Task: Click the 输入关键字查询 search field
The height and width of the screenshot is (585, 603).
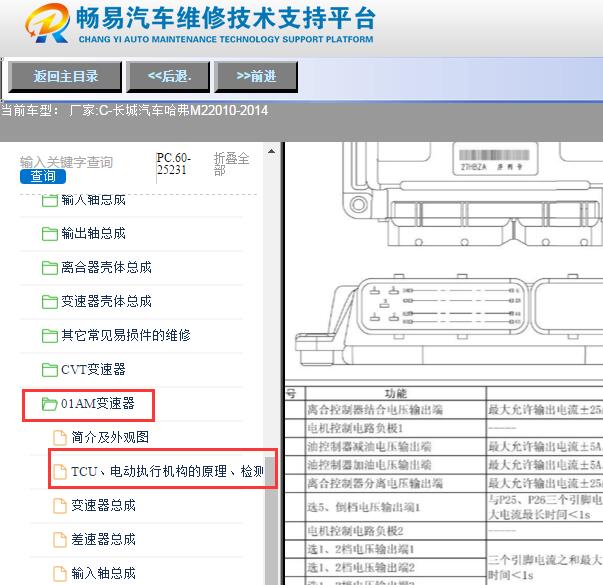Action: click(66, 162)
